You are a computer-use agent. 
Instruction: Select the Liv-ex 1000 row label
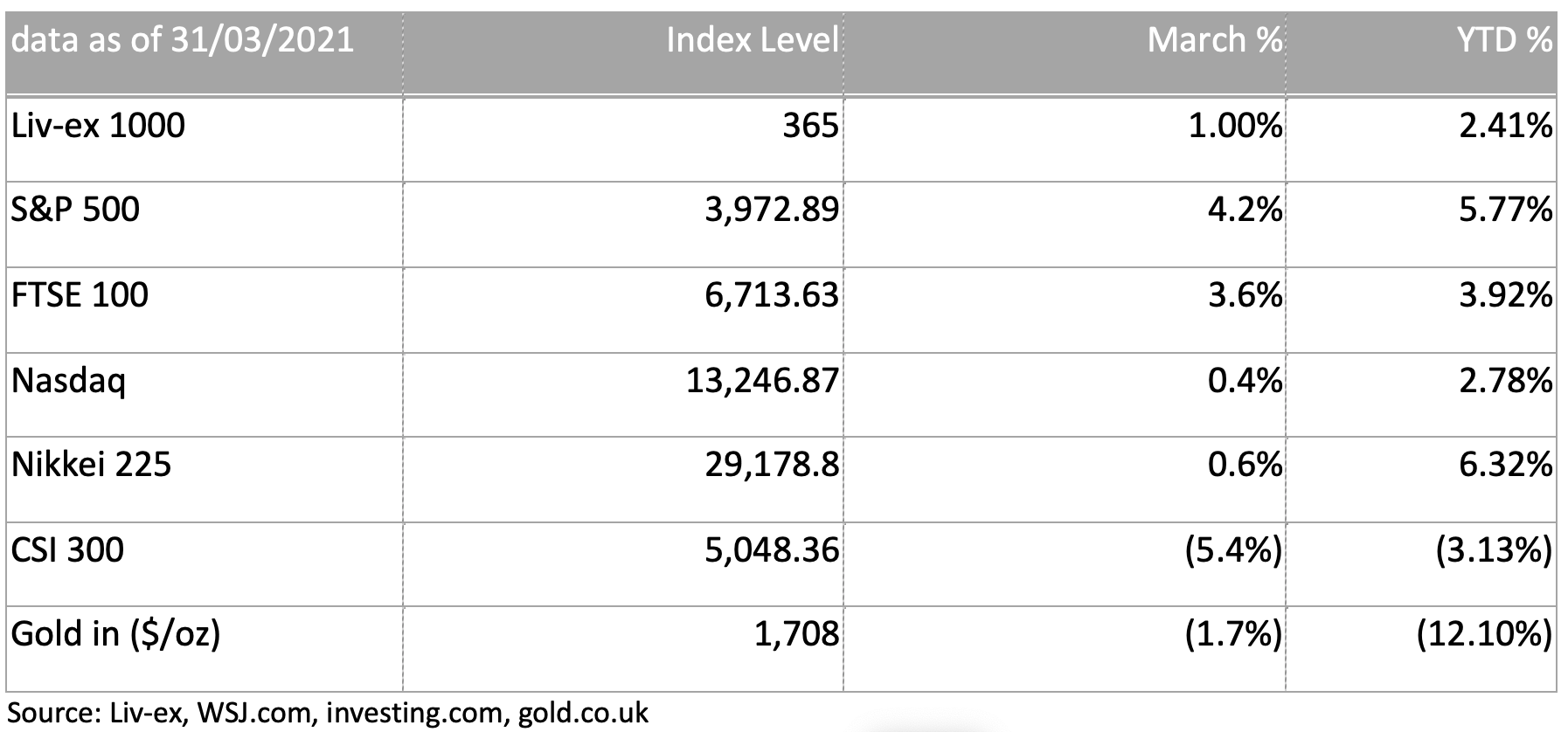pos(98,126)
